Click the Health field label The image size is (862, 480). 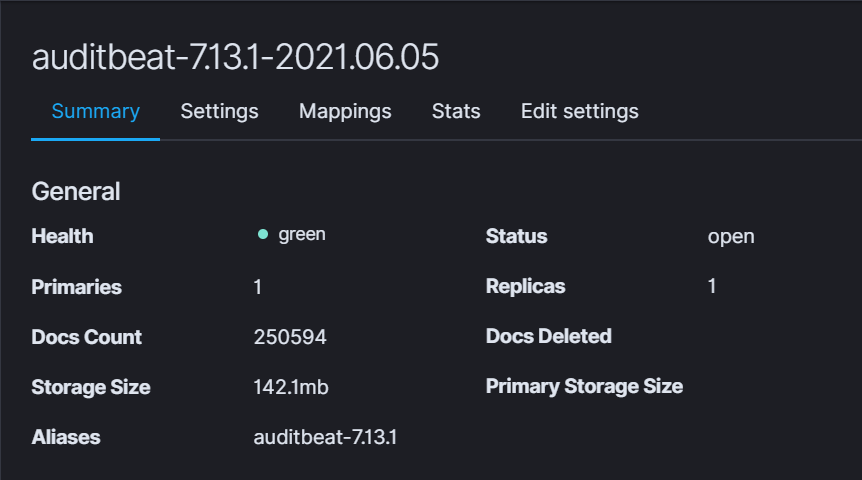[62, 237]
